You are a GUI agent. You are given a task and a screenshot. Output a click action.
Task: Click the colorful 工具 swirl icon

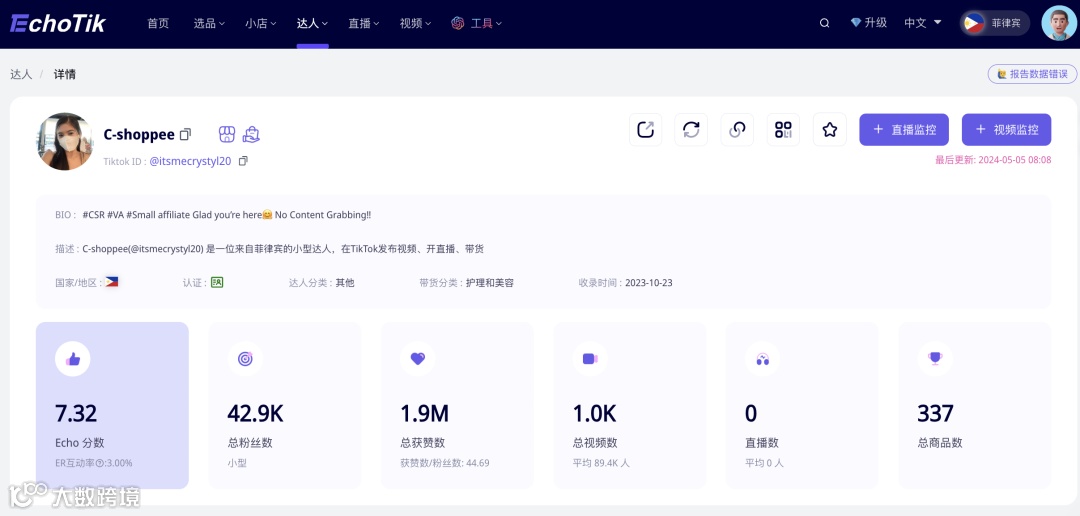click(x=457, y=23)
